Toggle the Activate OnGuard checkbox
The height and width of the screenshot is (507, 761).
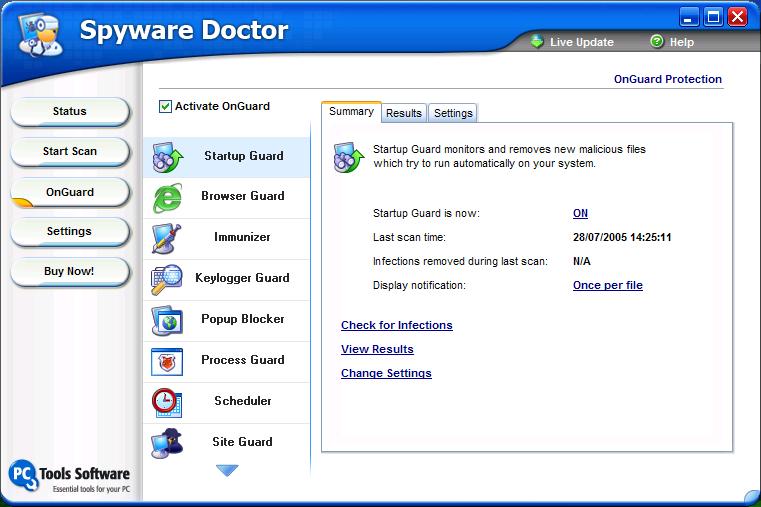(165, 106)
